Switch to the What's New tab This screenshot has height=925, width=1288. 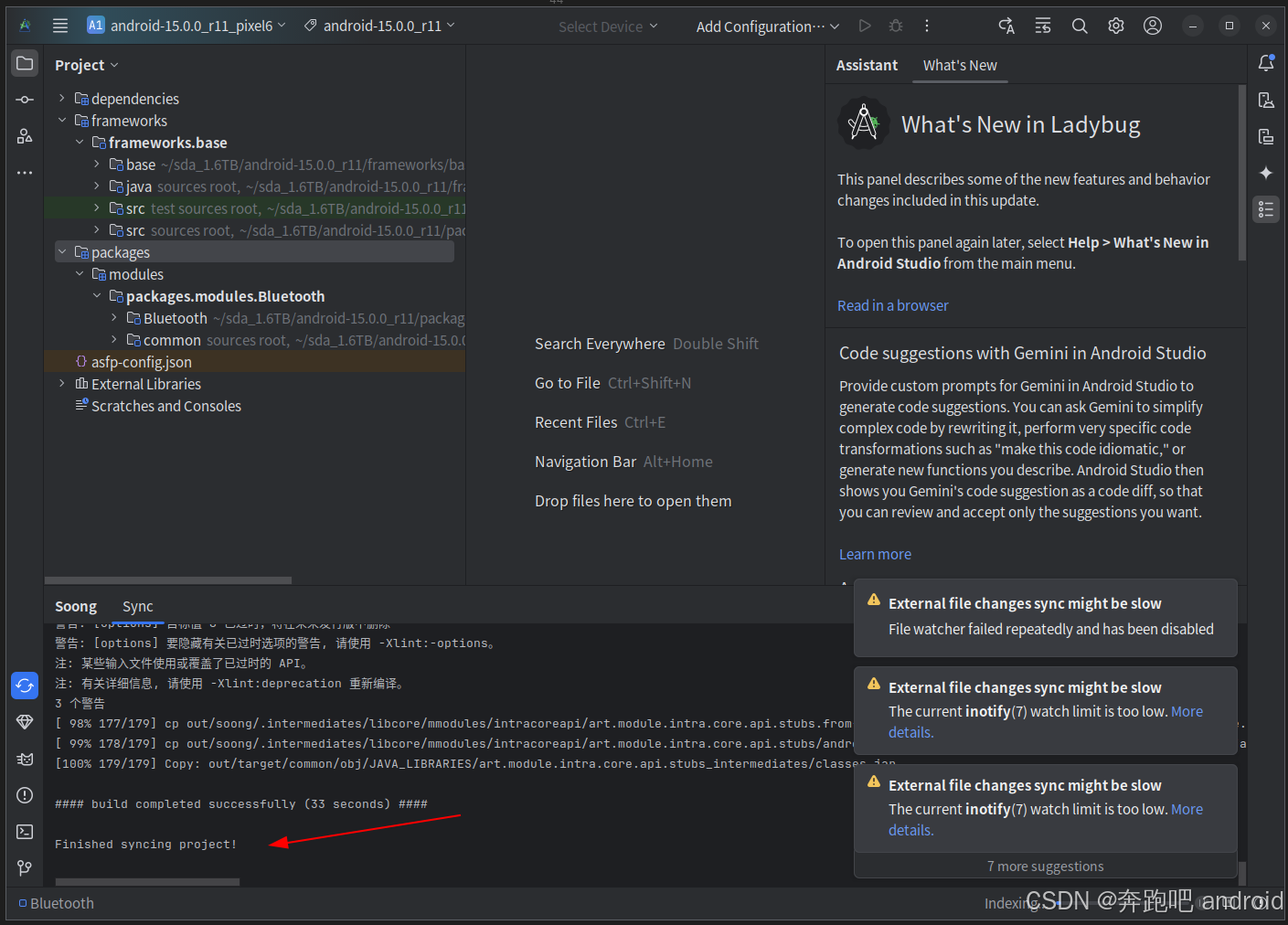(960, 65)
